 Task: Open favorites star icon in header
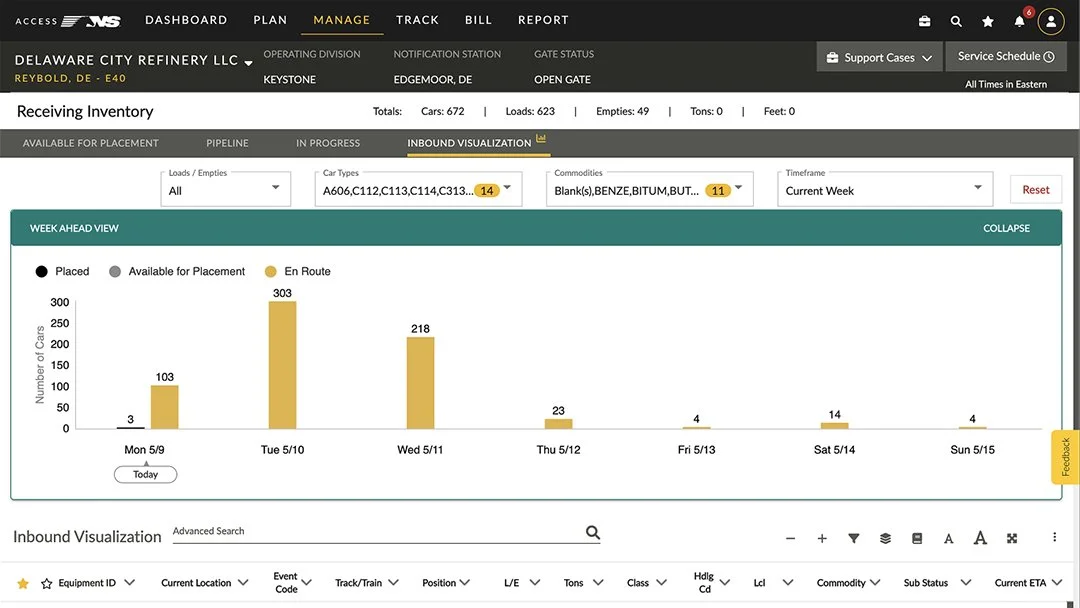[988, 21]
